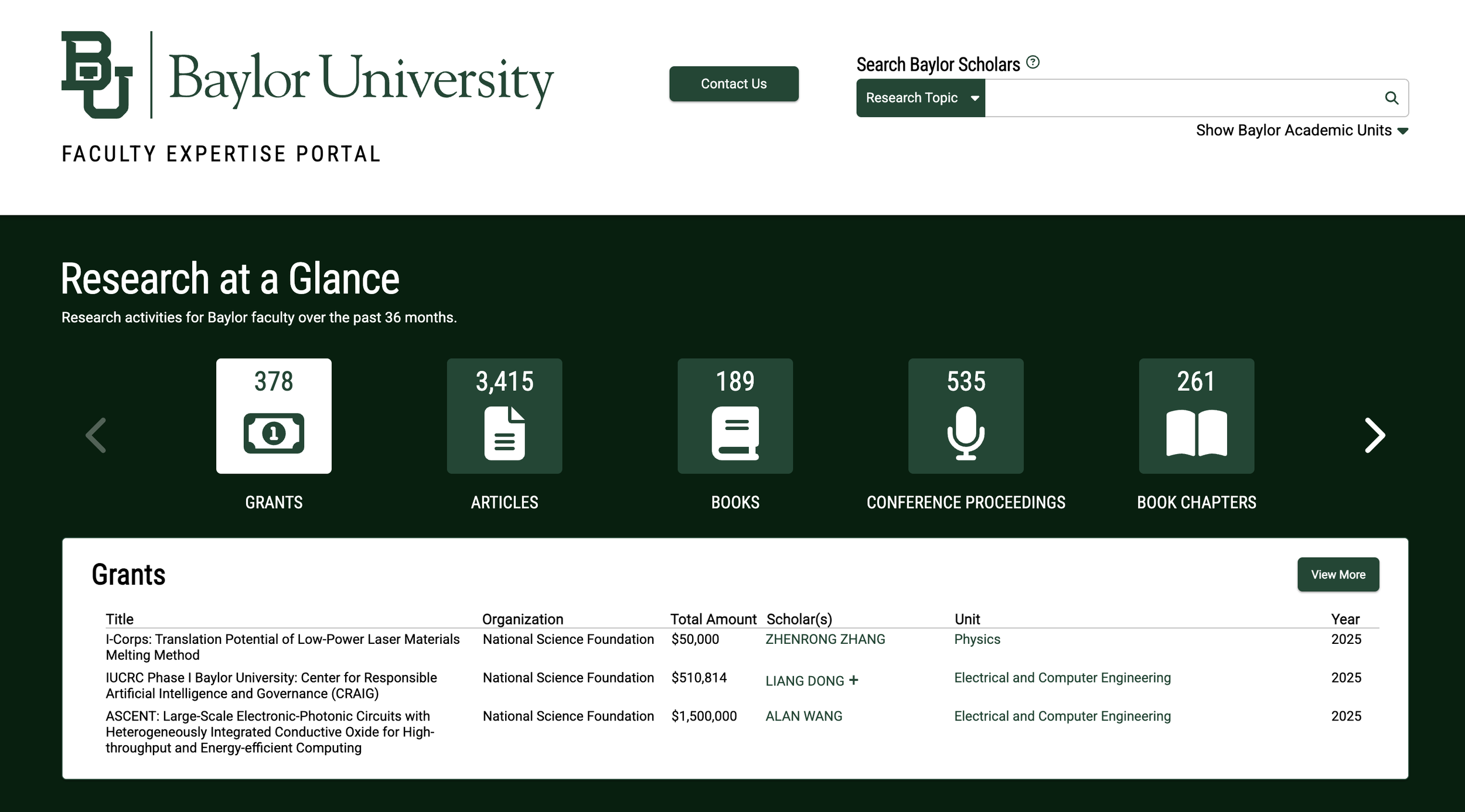Open the Physics unit link
Screen dimensions: 1465x812
pyautogui.click(x=977, y=639)
